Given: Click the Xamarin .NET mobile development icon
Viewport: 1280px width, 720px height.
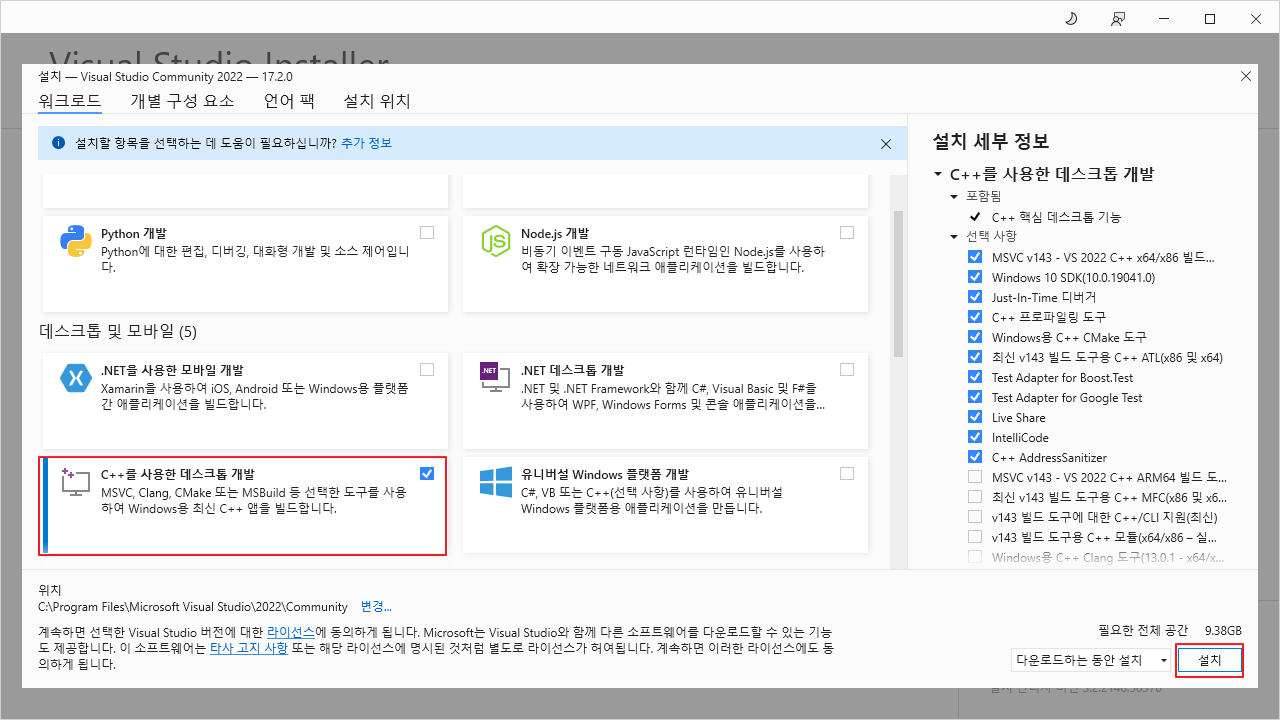Looking at the screenshot, I should point(76,378).
